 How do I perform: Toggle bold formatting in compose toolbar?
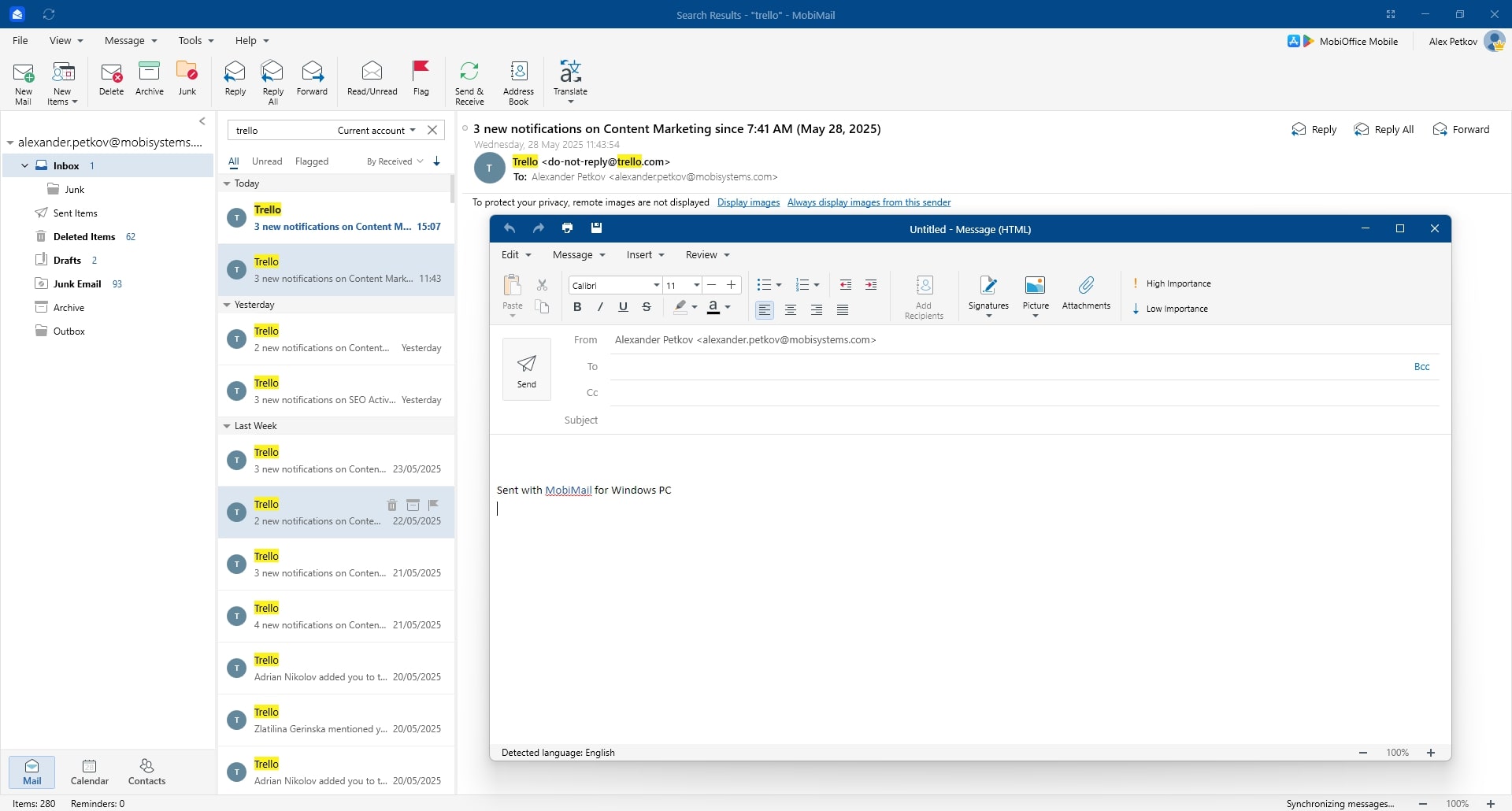[x=577, y=308]
